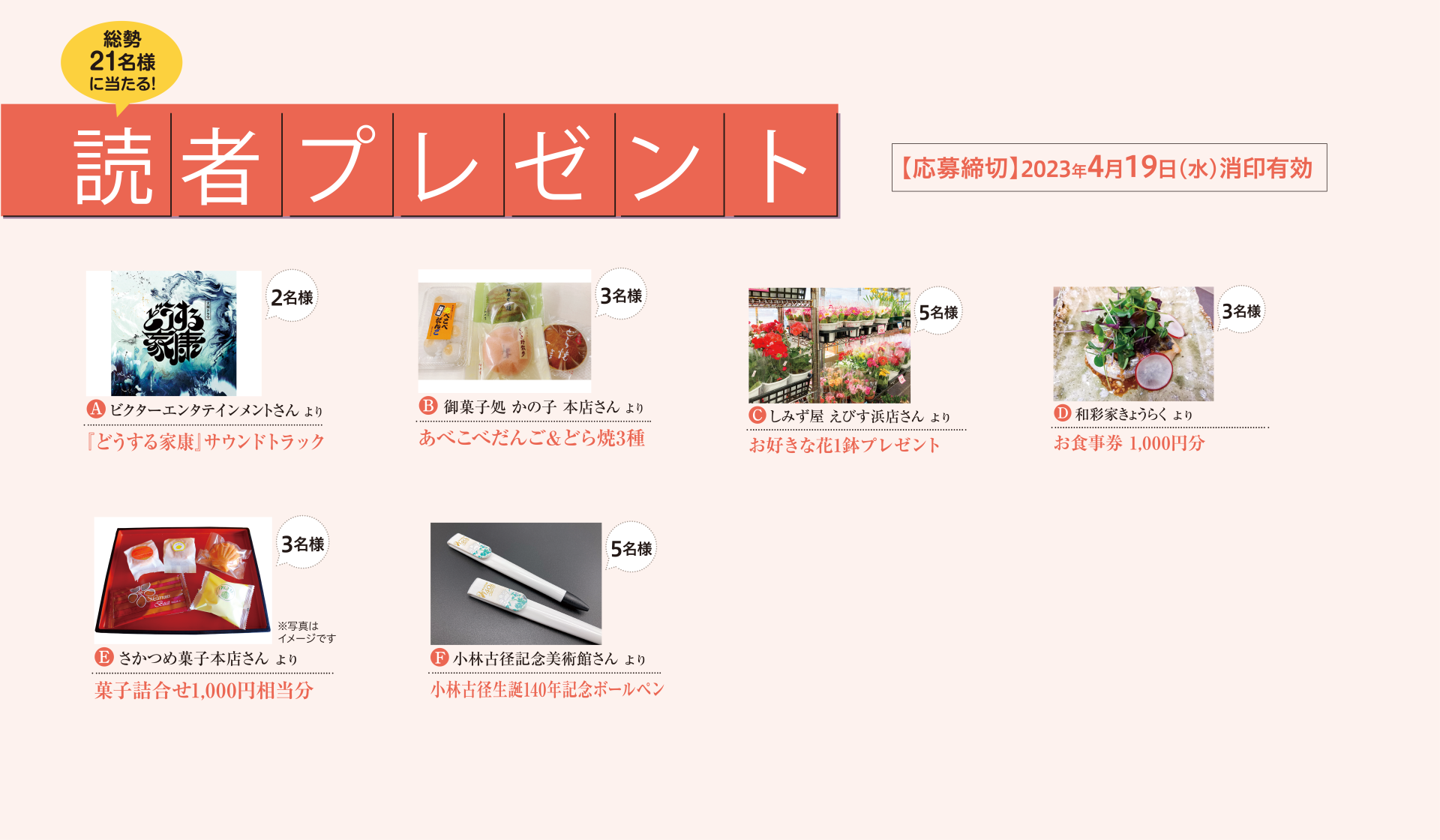Click the お好きな花1鉢プレゼント title
The image size is (1440, 840).
tap(844, 445)
